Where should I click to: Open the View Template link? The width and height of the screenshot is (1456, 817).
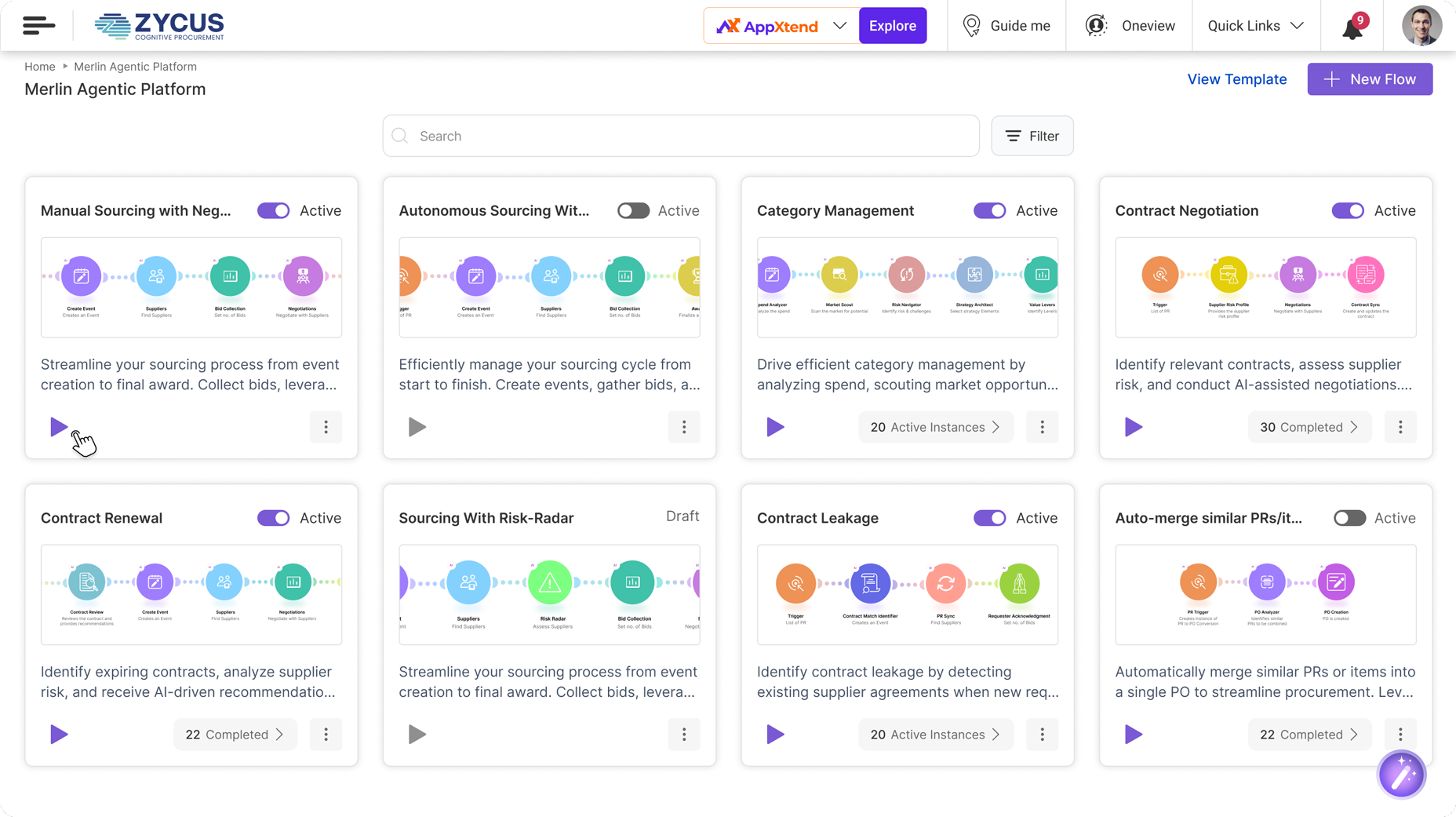pos(1236,79)
